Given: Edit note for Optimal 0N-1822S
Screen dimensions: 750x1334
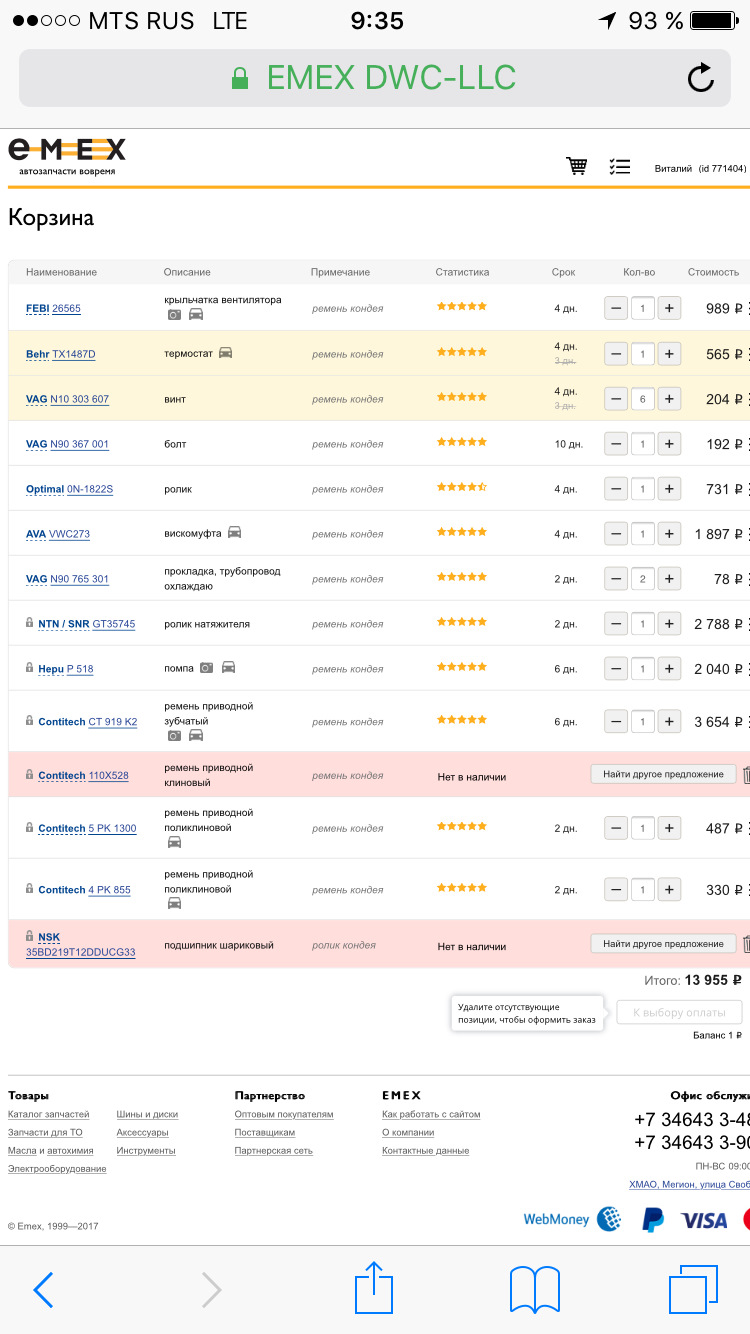Looking at the screenshot, I should [x=347, y=489].
